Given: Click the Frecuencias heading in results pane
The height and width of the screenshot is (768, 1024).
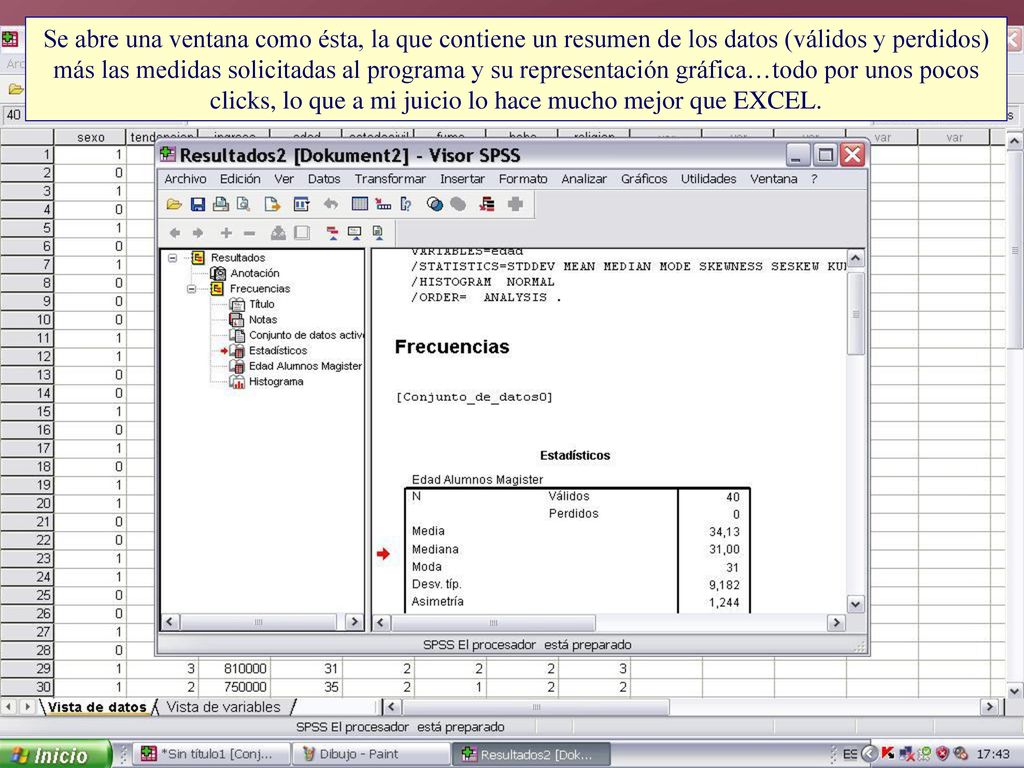Looking at the screenshot, I should [452, 347].
